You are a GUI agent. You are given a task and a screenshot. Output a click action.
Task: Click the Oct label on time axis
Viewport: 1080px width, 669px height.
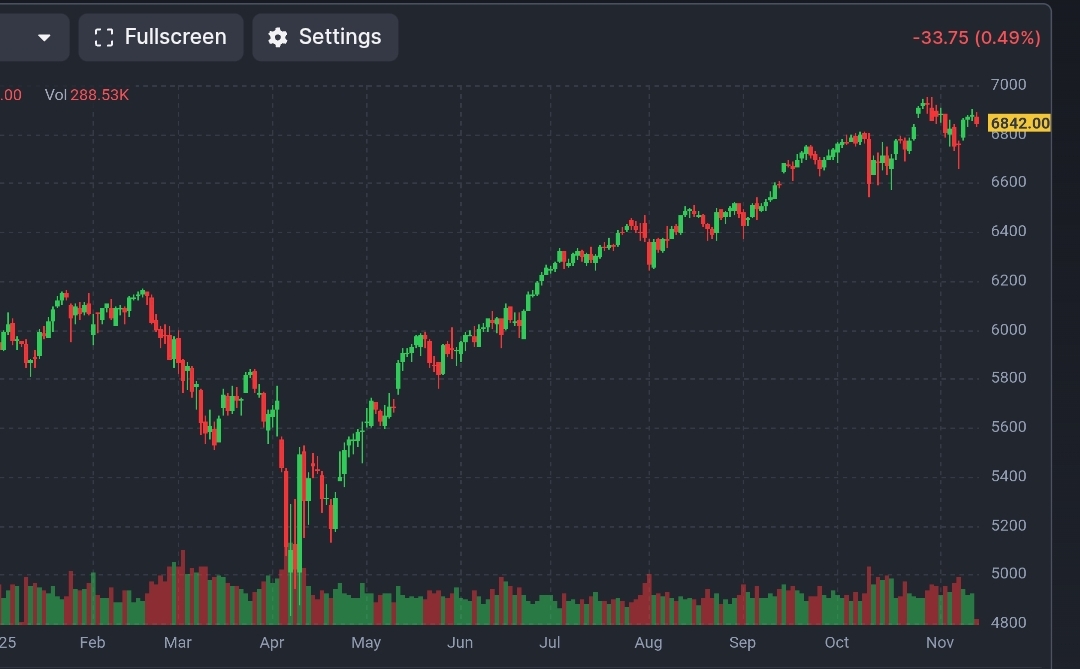tap(837, 643)
